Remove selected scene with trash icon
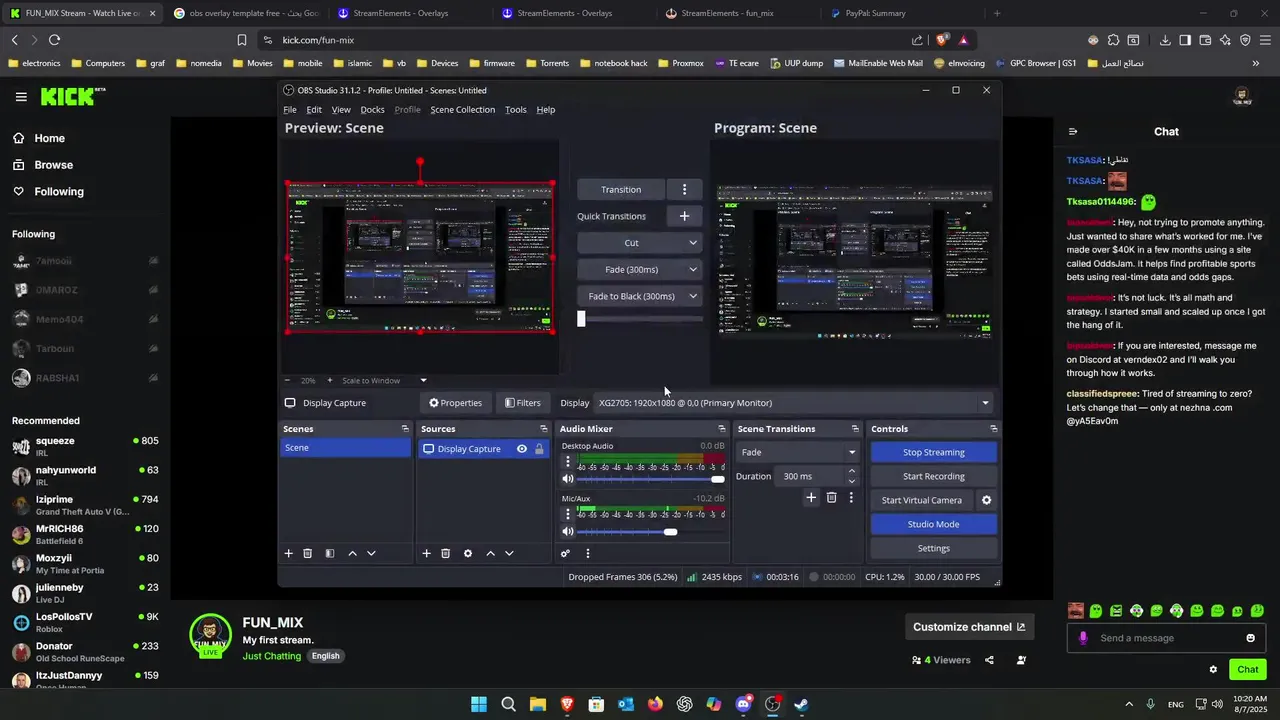 307,553
